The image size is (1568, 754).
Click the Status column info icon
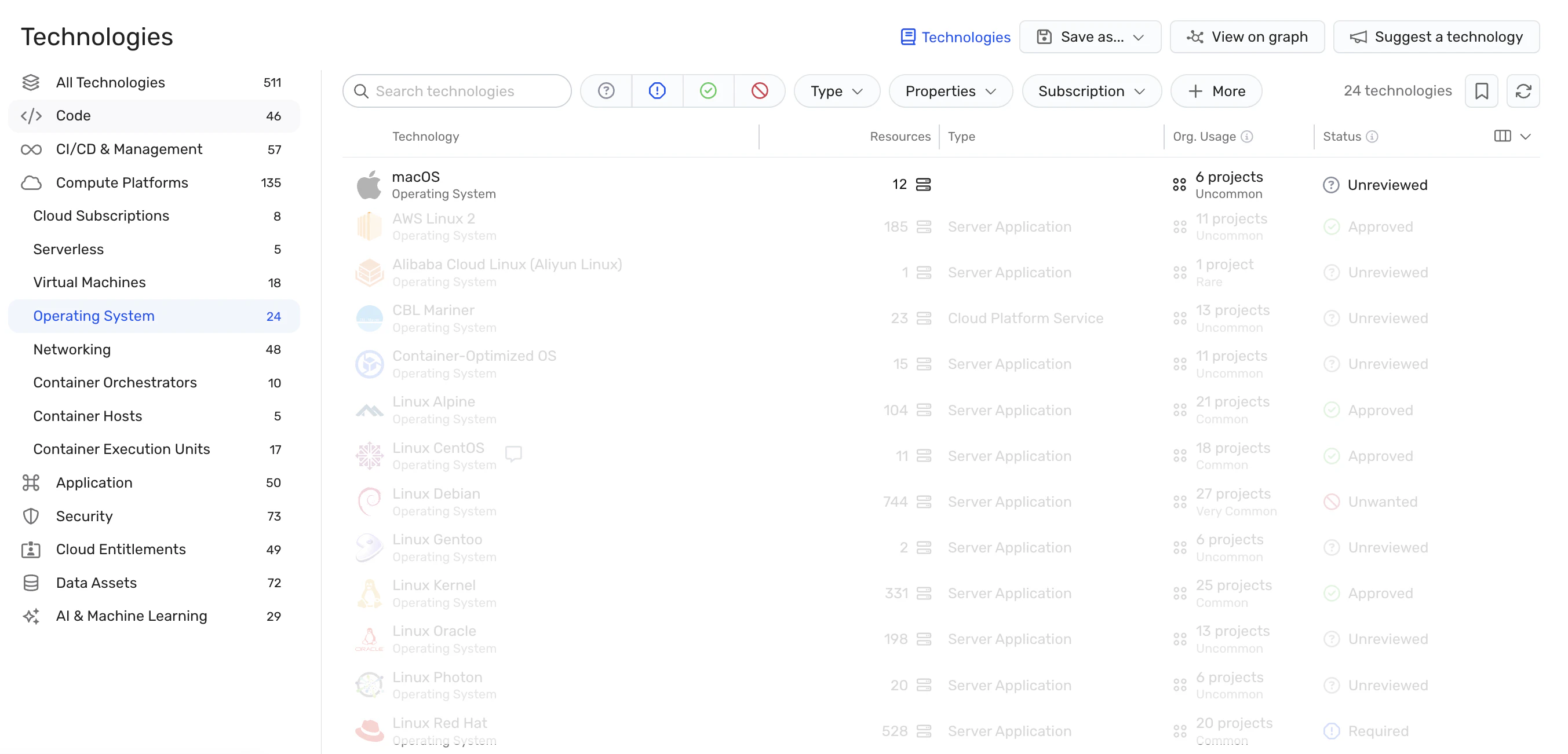click(x=1372, y=137)
